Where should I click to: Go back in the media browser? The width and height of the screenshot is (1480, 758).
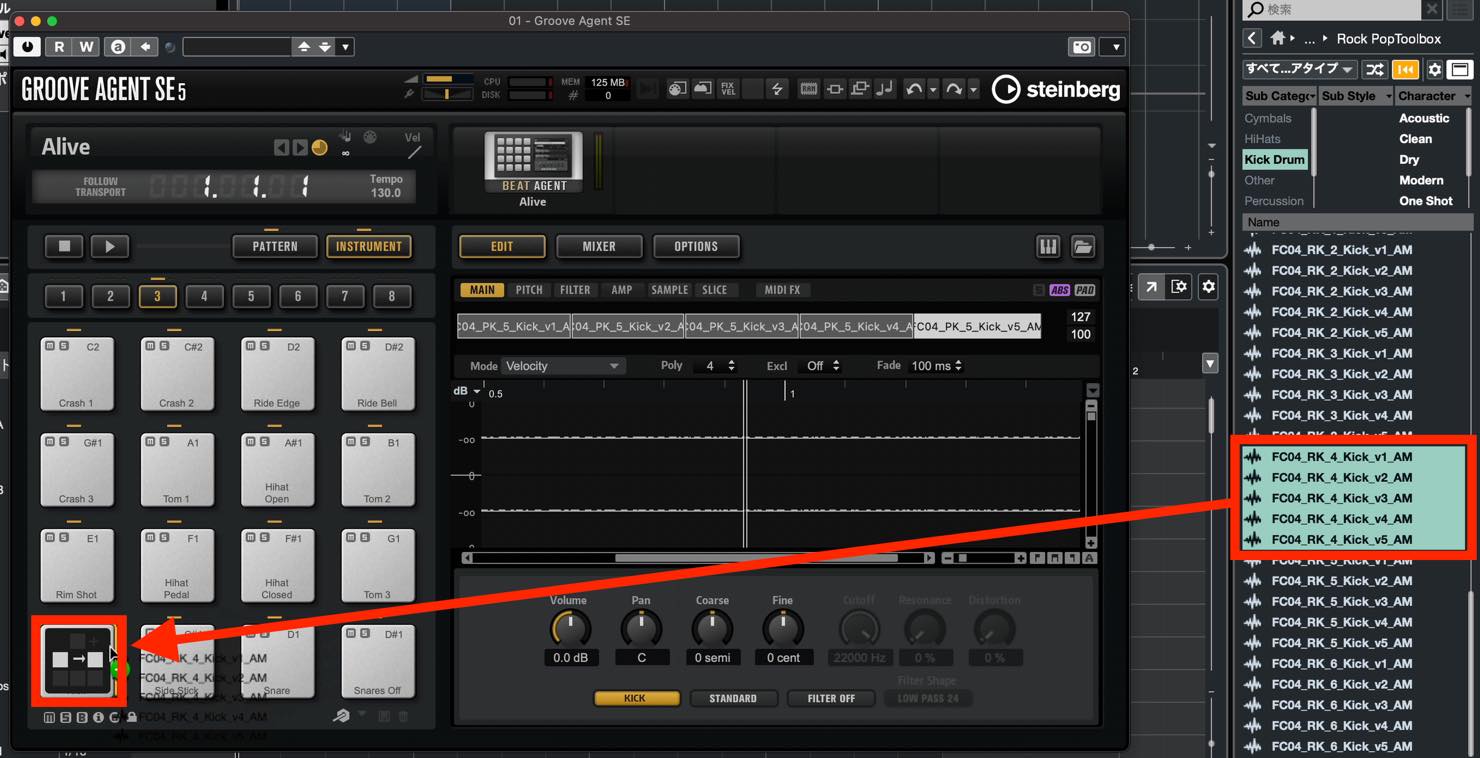coord(1252,38)
